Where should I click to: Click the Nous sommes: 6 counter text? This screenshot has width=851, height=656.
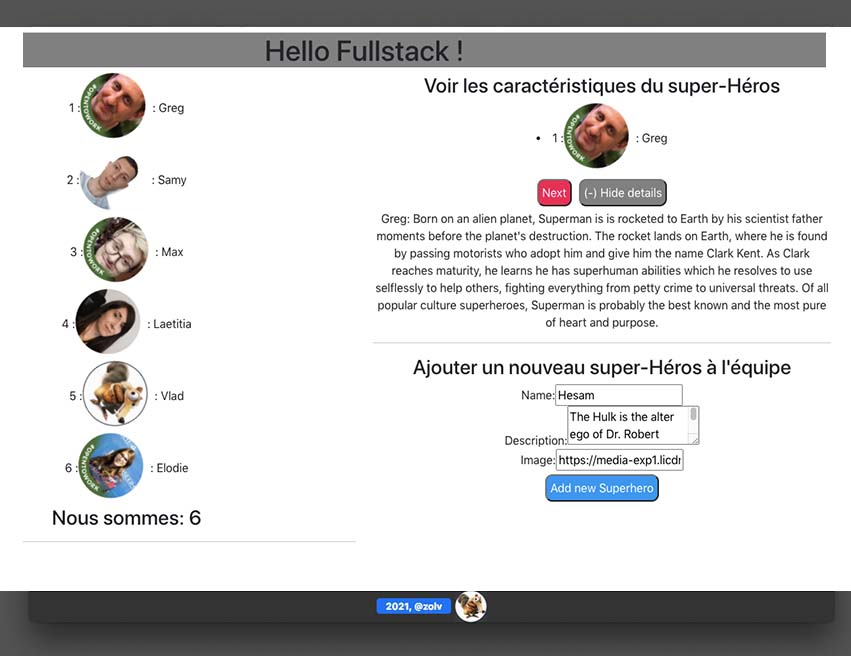pyautogui.click(x=126, y=517)
